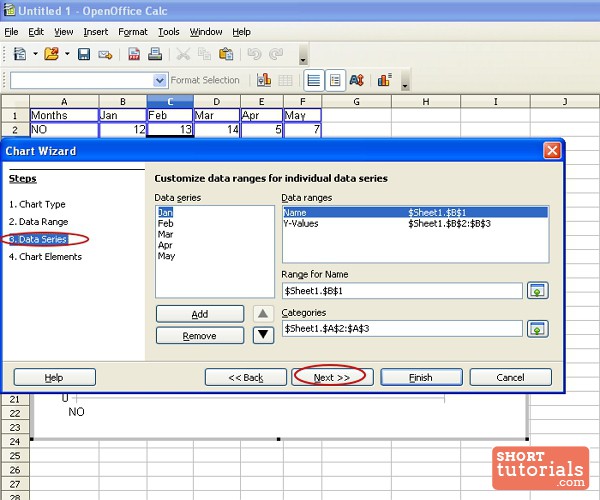Click the Categories input field
600x500 pixels.
tap(402, 329)
